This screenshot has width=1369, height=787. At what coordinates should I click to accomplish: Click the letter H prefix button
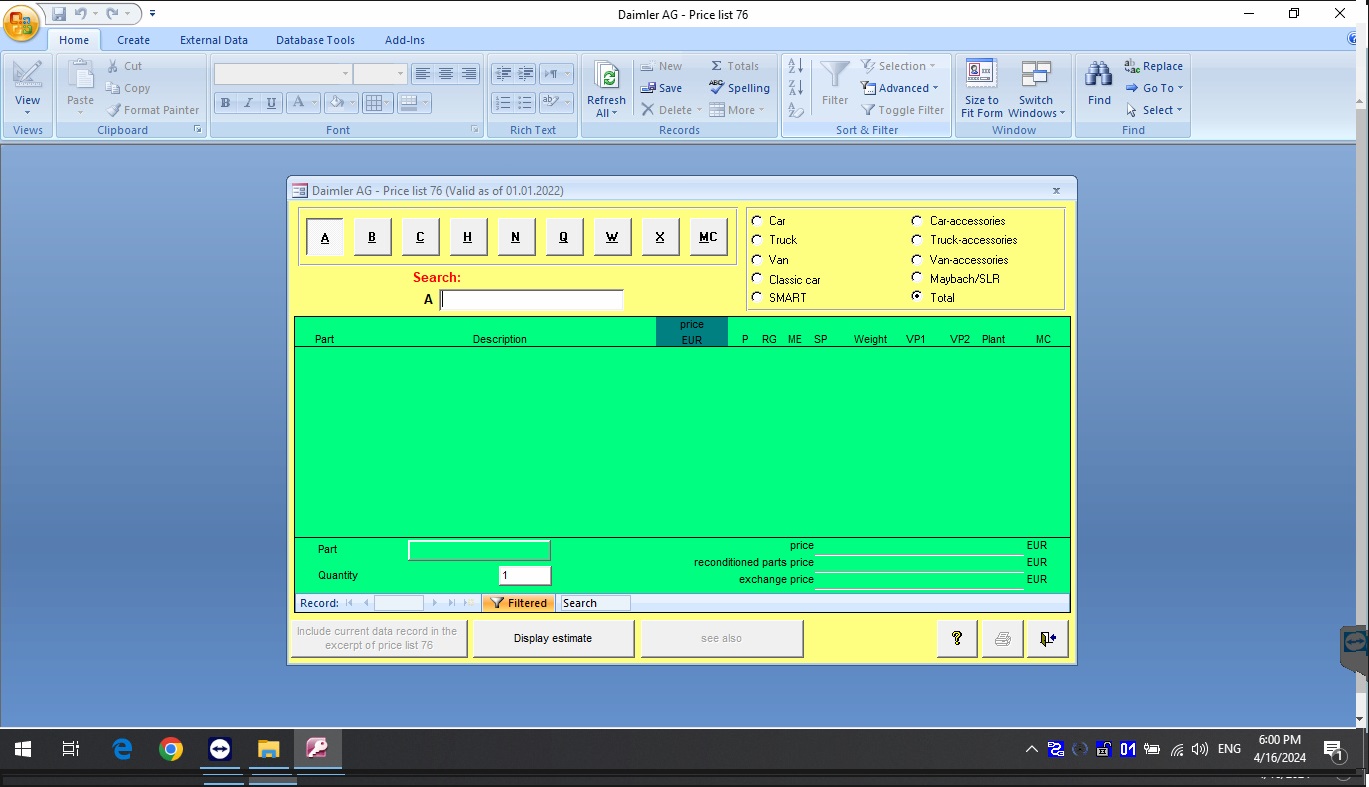(468, 237)
